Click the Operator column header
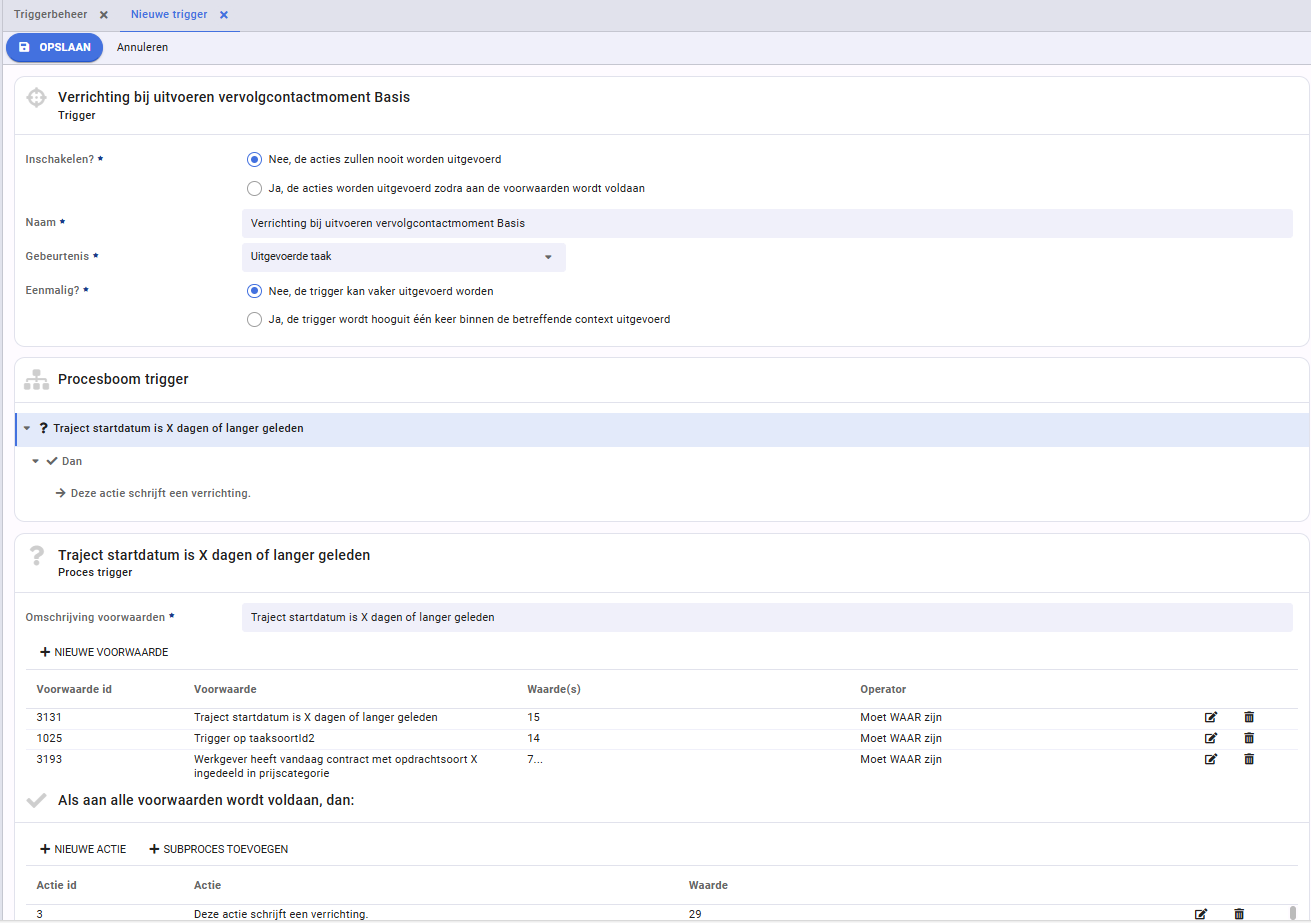The height and width of the screenshot is (923, 1311). (x=883, y=689)
